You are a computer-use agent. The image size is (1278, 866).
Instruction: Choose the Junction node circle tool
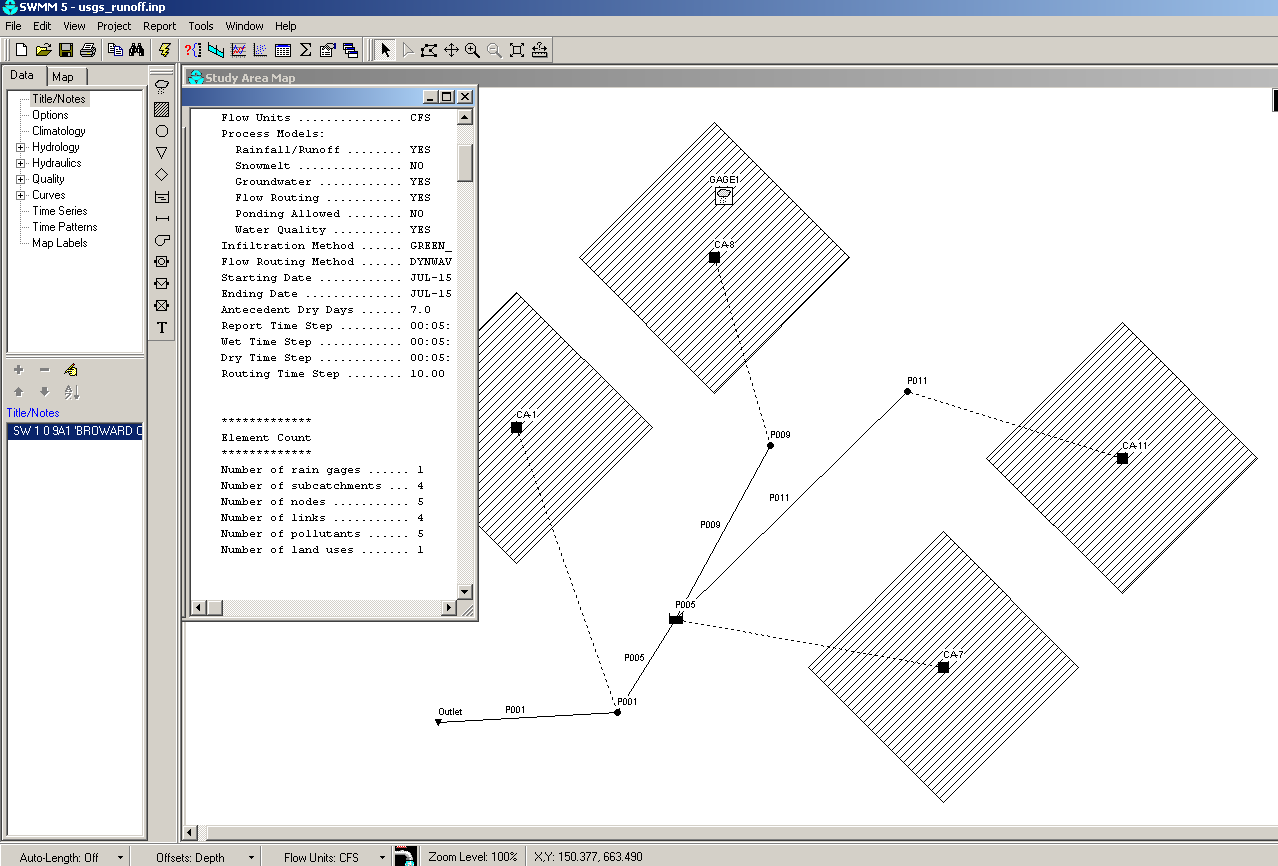point(162,131)
